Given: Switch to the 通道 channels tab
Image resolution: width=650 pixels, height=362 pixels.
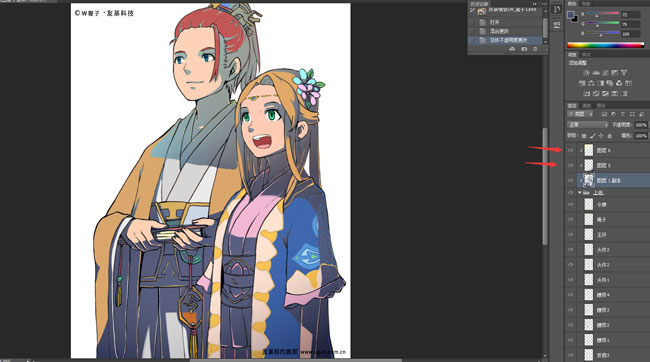Looking at the screenshot, I should (587, 106).
